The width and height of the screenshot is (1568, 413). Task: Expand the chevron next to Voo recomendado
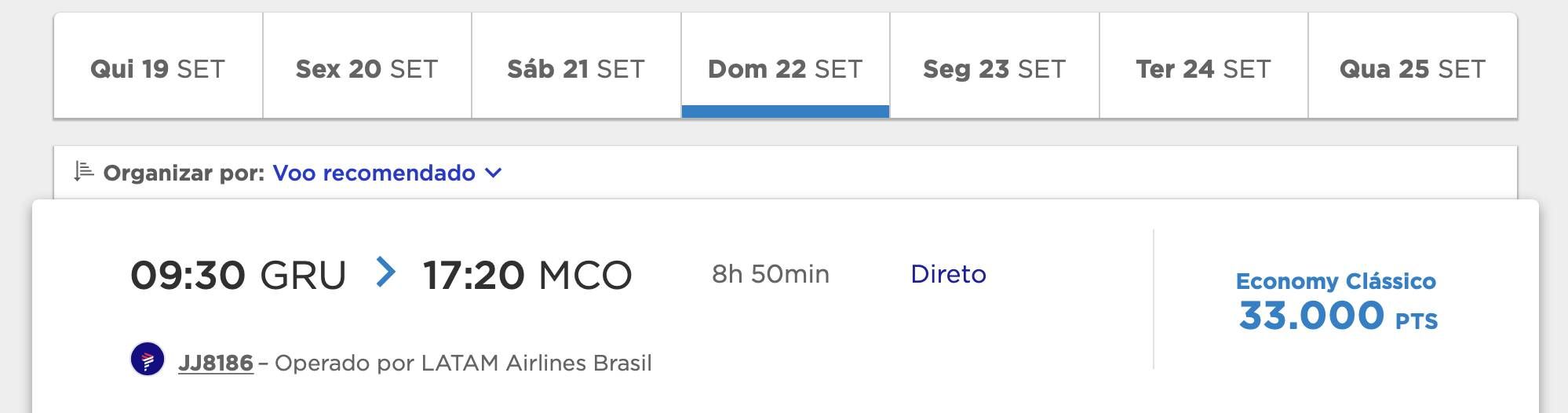pos(493,173)
